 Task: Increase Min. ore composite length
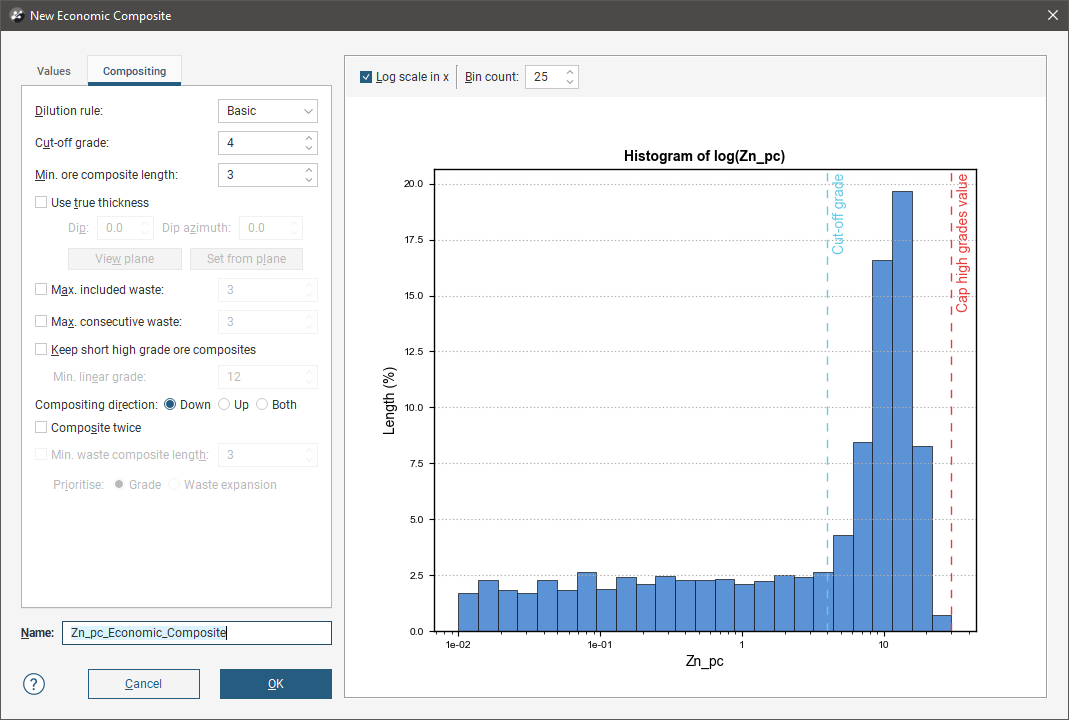309,170
